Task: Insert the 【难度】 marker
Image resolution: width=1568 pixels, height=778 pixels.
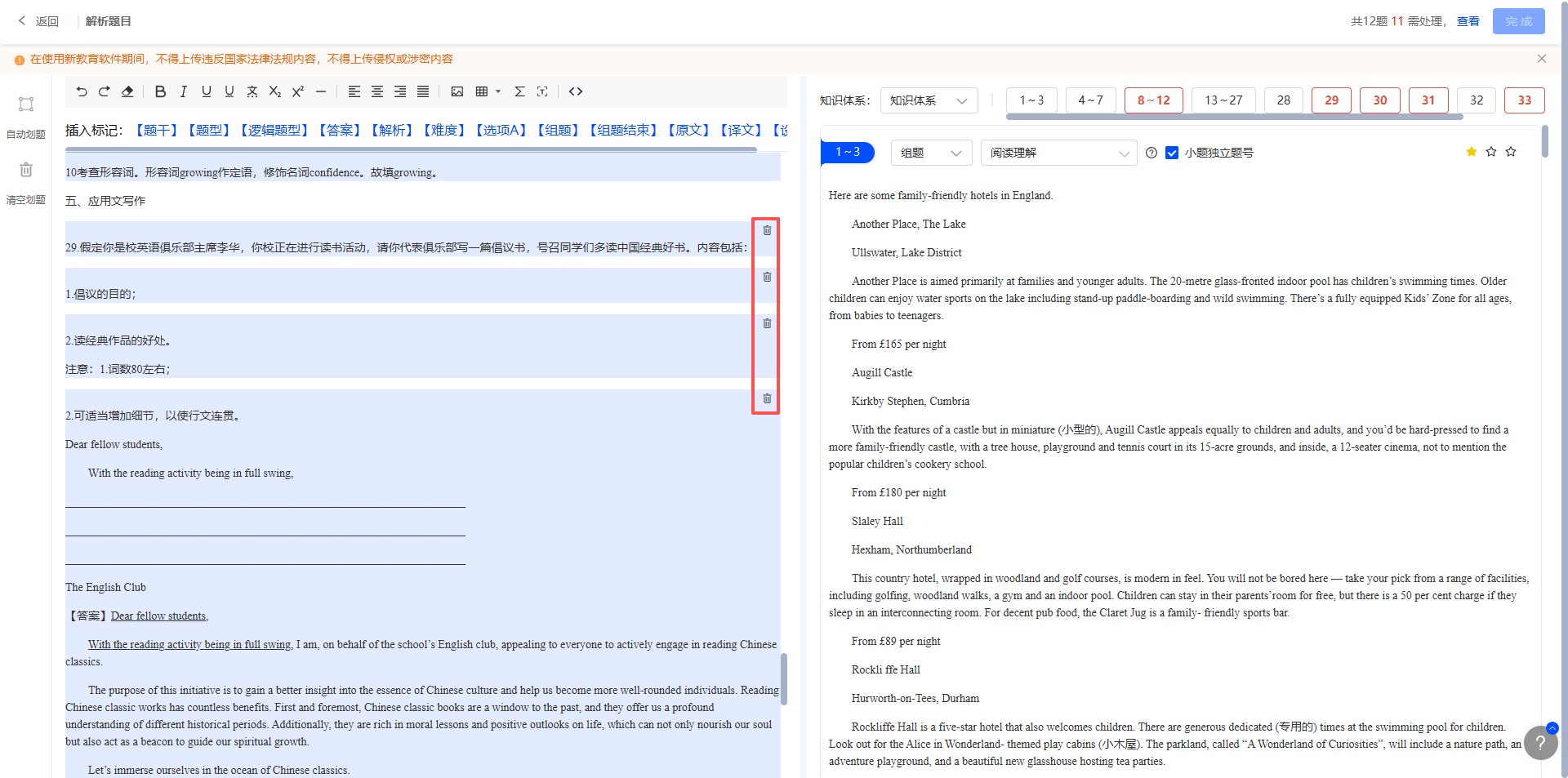Action: click(443, 131)
